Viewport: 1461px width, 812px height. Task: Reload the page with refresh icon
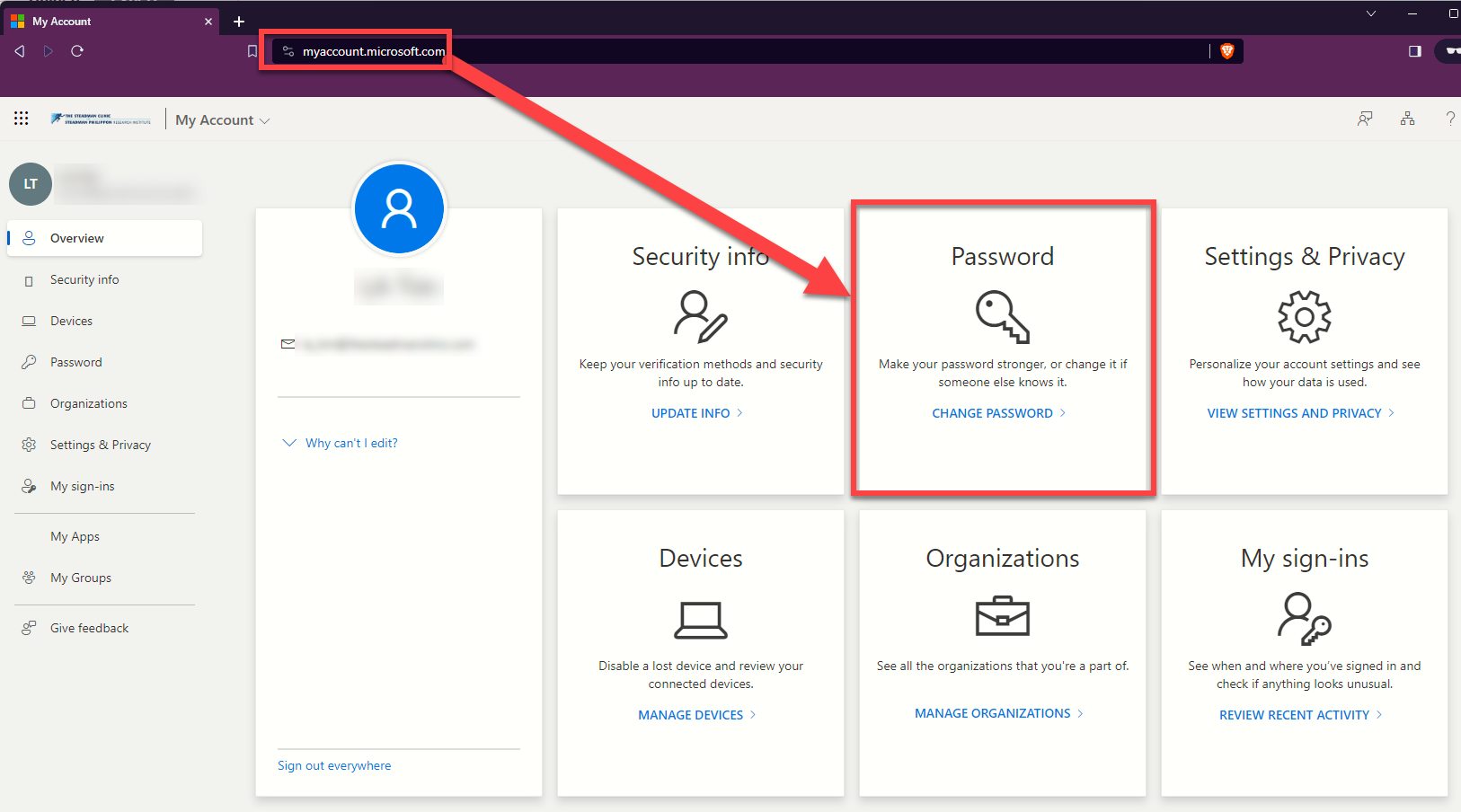coord(77,51)
